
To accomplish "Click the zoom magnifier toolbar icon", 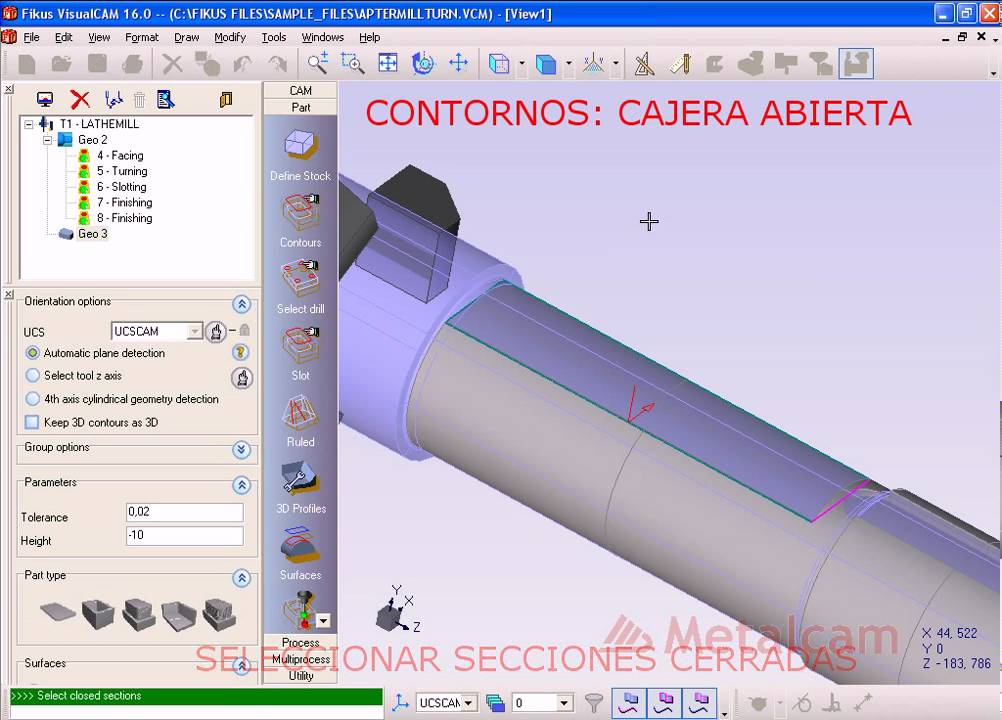I will [318, 63].
